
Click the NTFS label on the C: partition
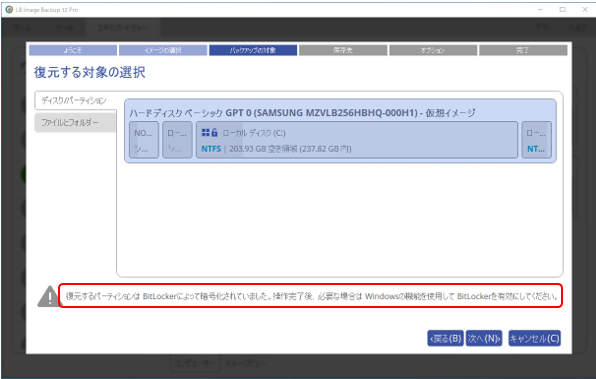pyautogui.click(x=211, y=149)
